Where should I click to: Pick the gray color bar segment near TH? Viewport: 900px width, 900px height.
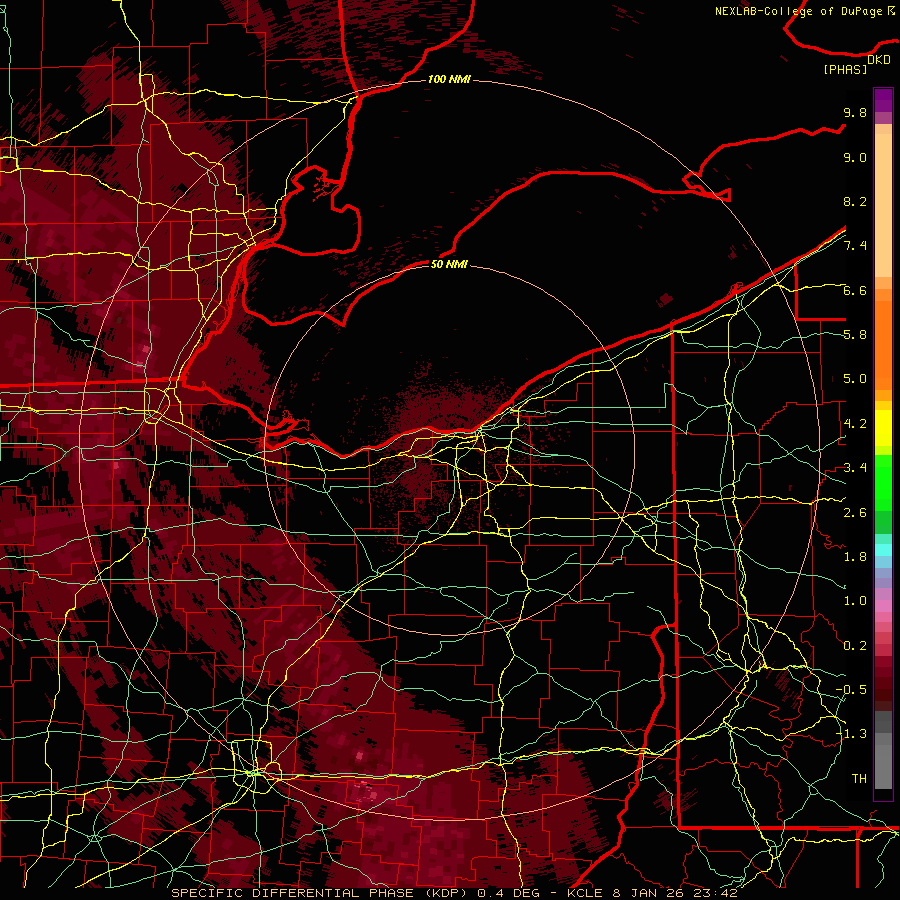[x=883, y=769]
